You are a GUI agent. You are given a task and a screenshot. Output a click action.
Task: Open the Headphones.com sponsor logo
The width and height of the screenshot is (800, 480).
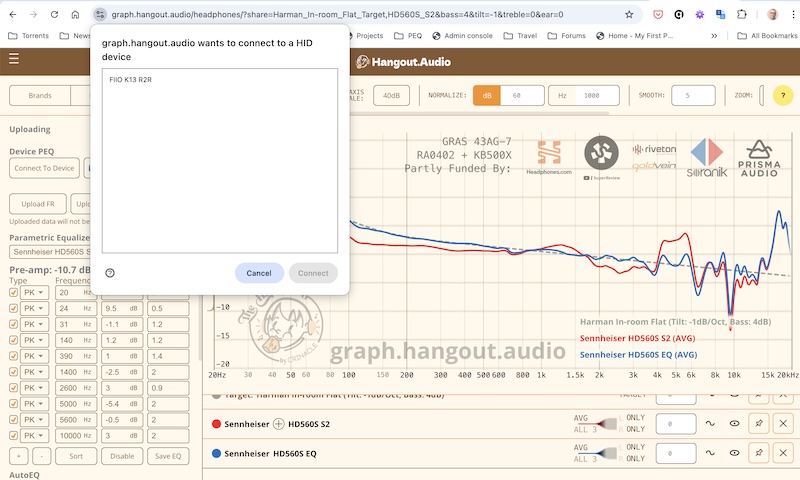pyautogui.click(x=549, y=158)
